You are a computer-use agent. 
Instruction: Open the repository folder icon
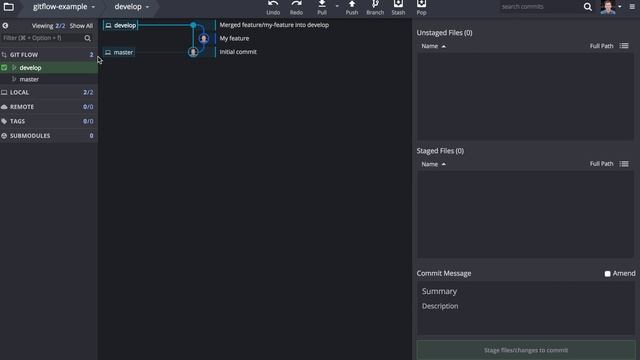pyautogui.click(x=8, y=7)
